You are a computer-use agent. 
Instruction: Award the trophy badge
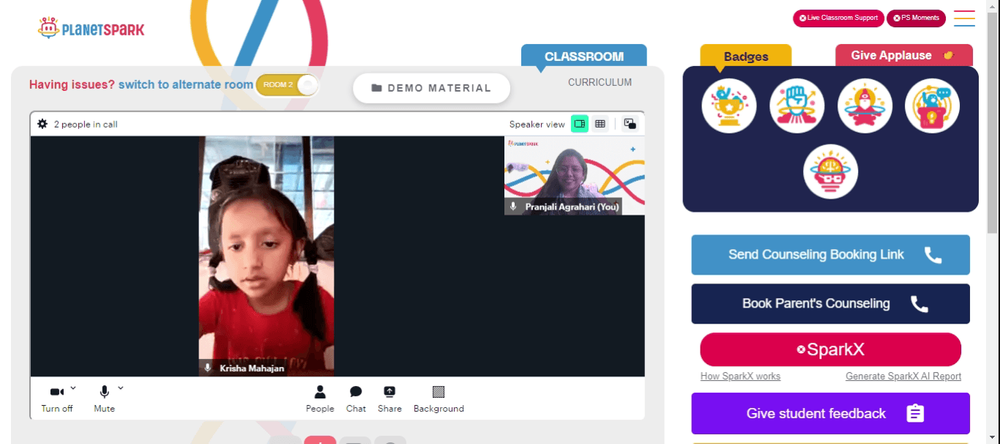click(729, 106)
